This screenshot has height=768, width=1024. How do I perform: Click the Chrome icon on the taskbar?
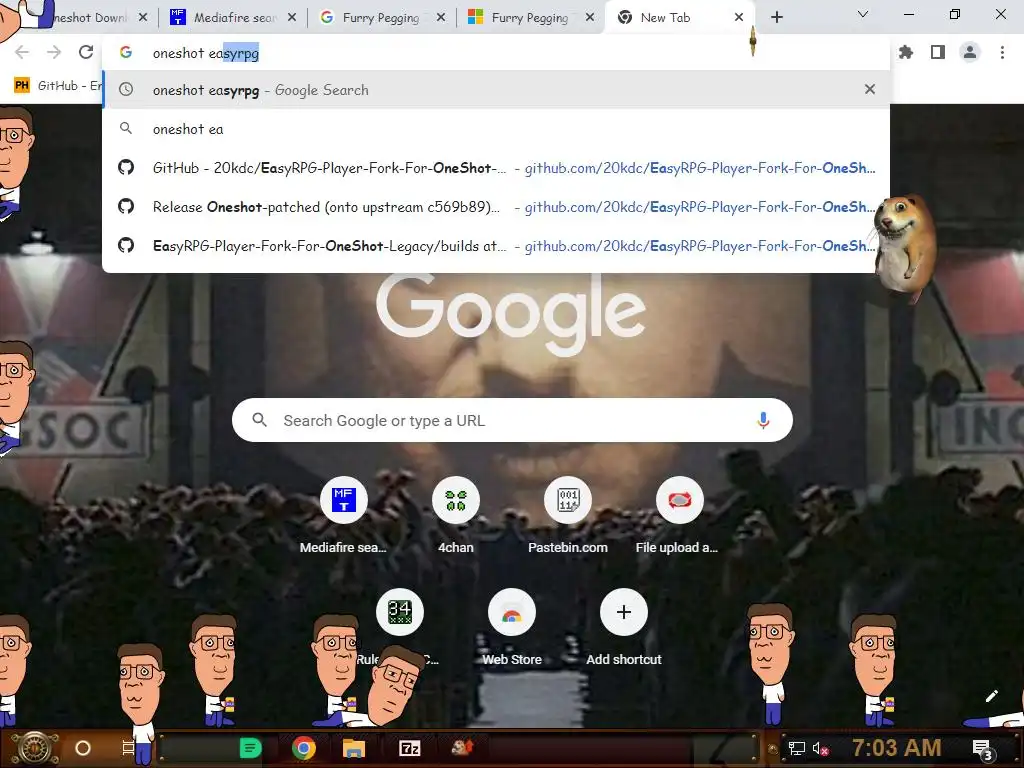(304, 748)
